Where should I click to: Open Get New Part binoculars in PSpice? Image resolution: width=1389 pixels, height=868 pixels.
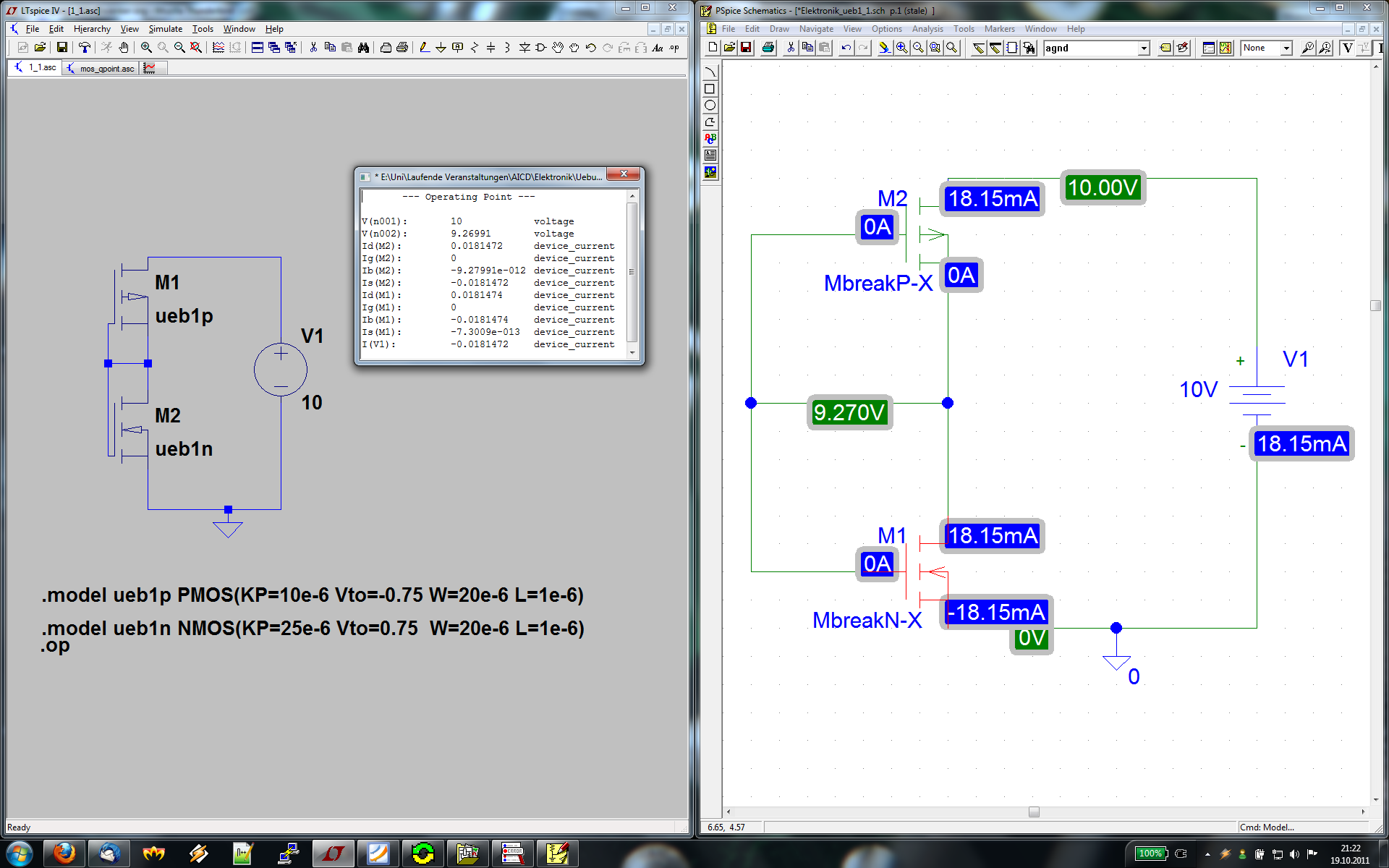click(1029, 48)
